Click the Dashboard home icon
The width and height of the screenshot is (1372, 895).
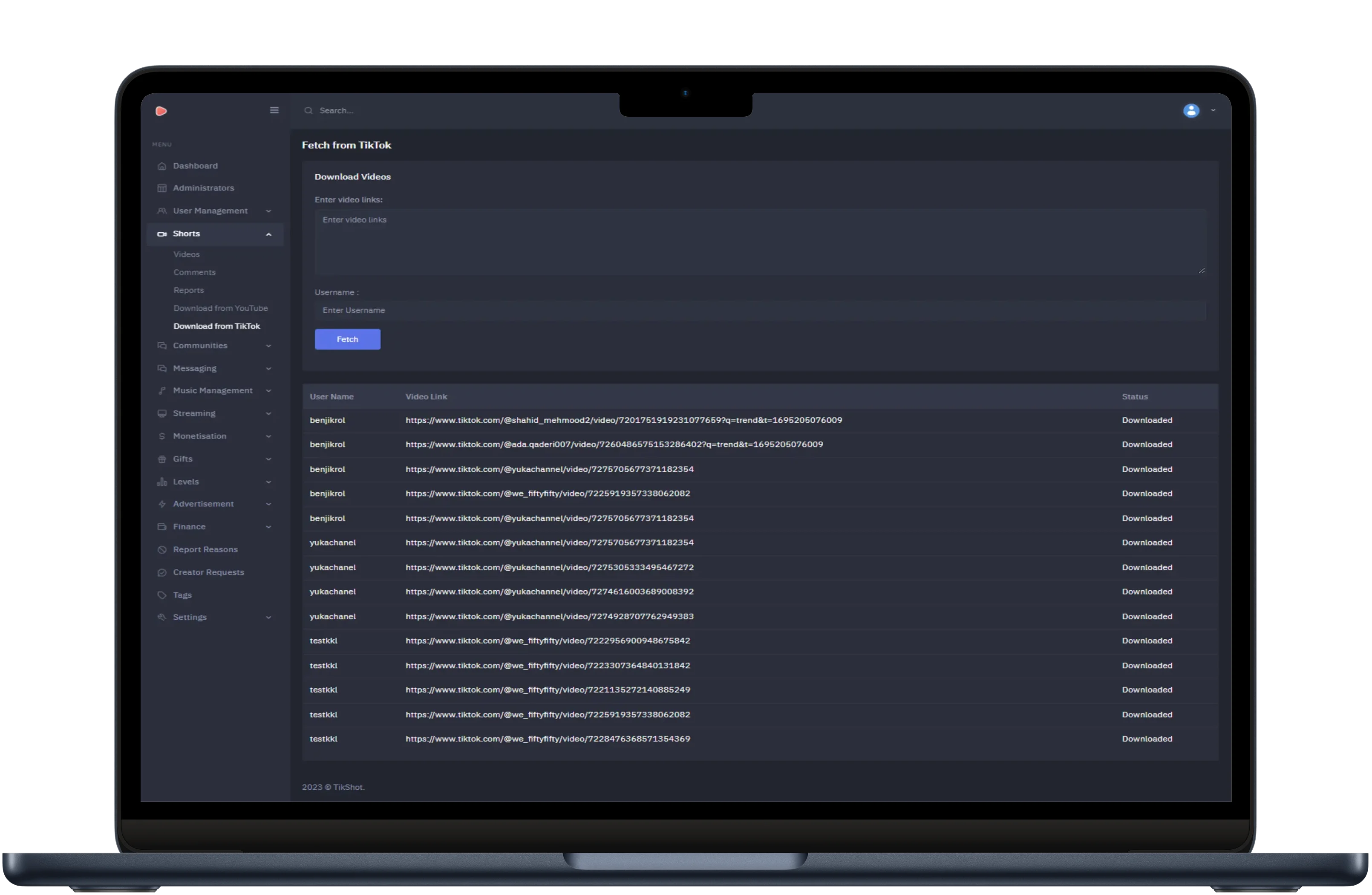[x=162, y=166]
